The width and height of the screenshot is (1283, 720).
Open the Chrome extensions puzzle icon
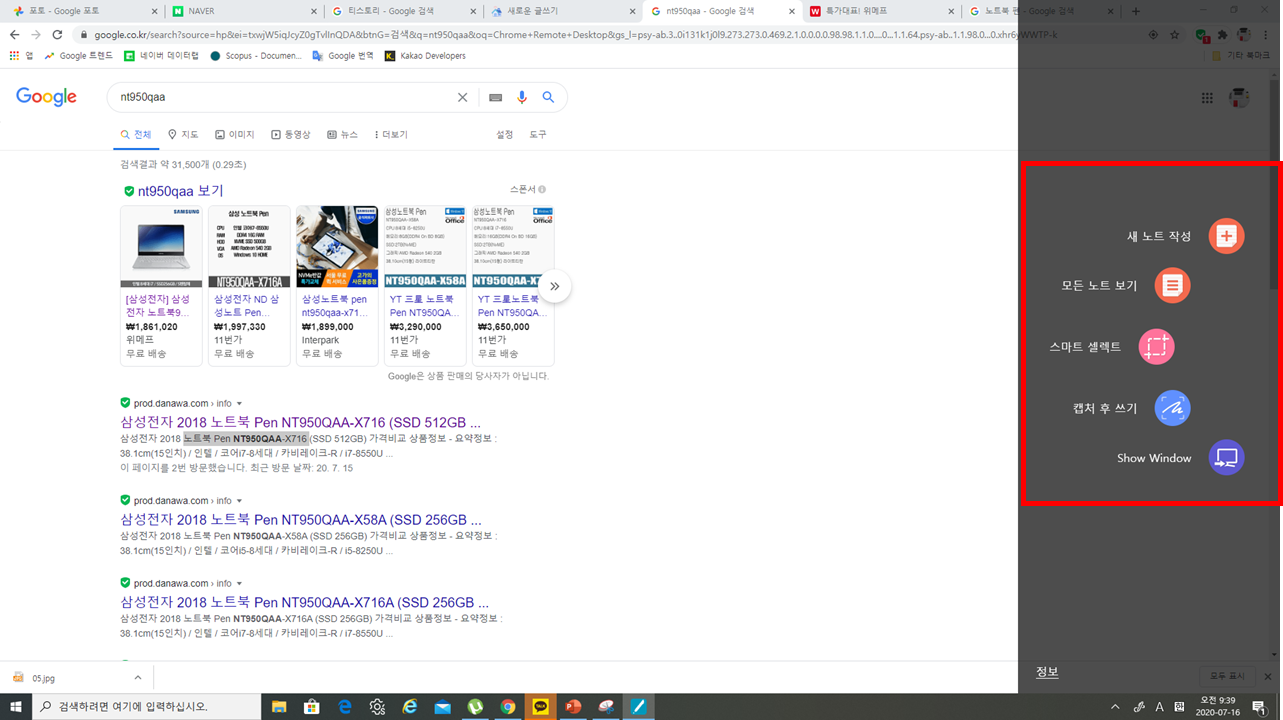click(1222, 34)
